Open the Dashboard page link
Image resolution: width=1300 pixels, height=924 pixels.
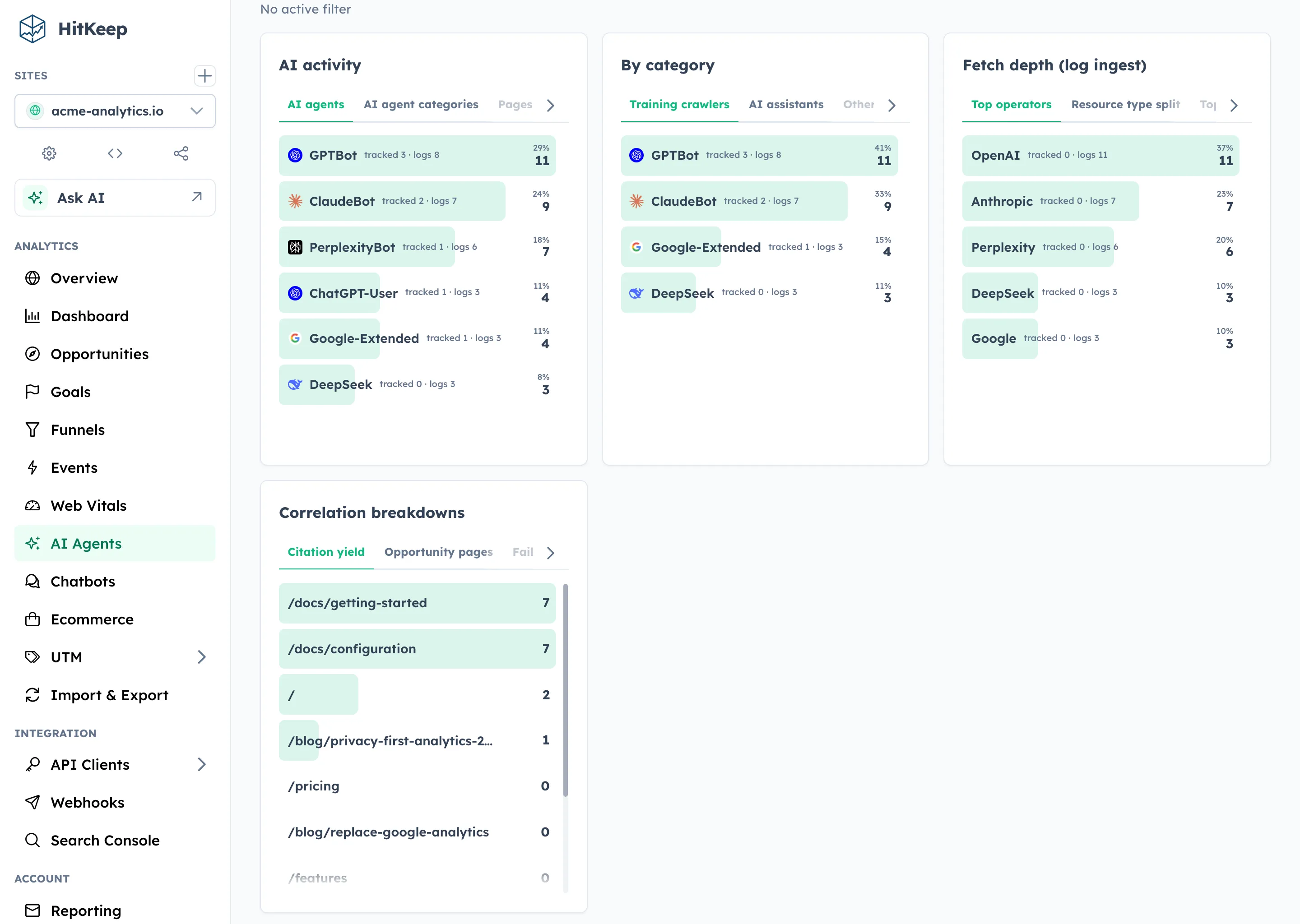115,316
